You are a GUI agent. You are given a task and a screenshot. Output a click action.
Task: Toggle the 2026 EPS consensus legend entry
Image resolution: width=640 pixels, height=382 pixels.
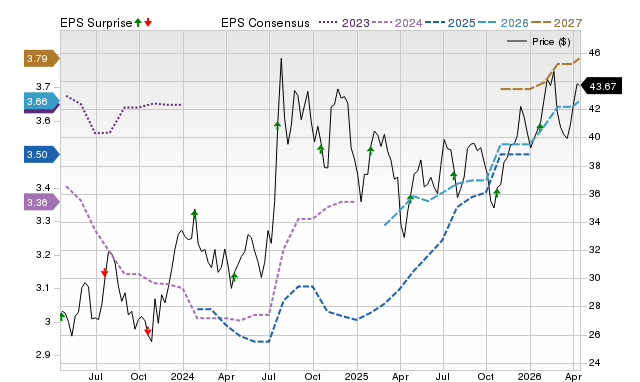click(503, 23)
